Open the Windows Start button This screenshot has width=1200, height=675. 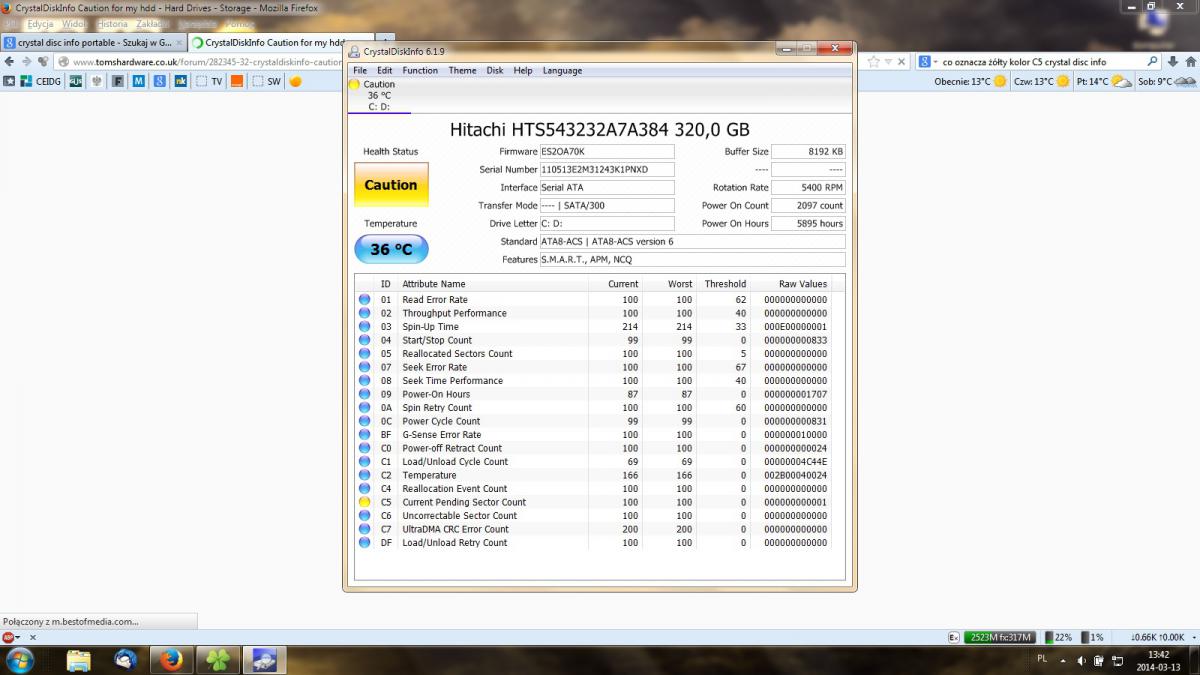point(19,660)
